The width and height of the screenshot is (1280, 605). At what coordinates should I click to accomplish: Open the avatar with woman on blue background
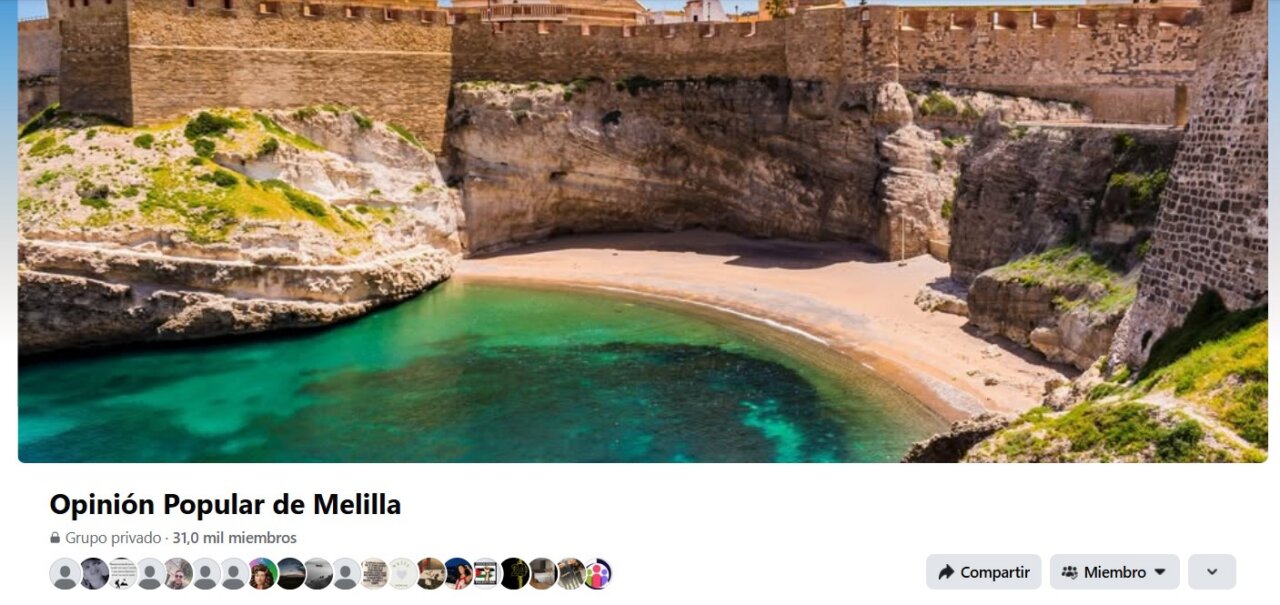(x=458, y=574)
